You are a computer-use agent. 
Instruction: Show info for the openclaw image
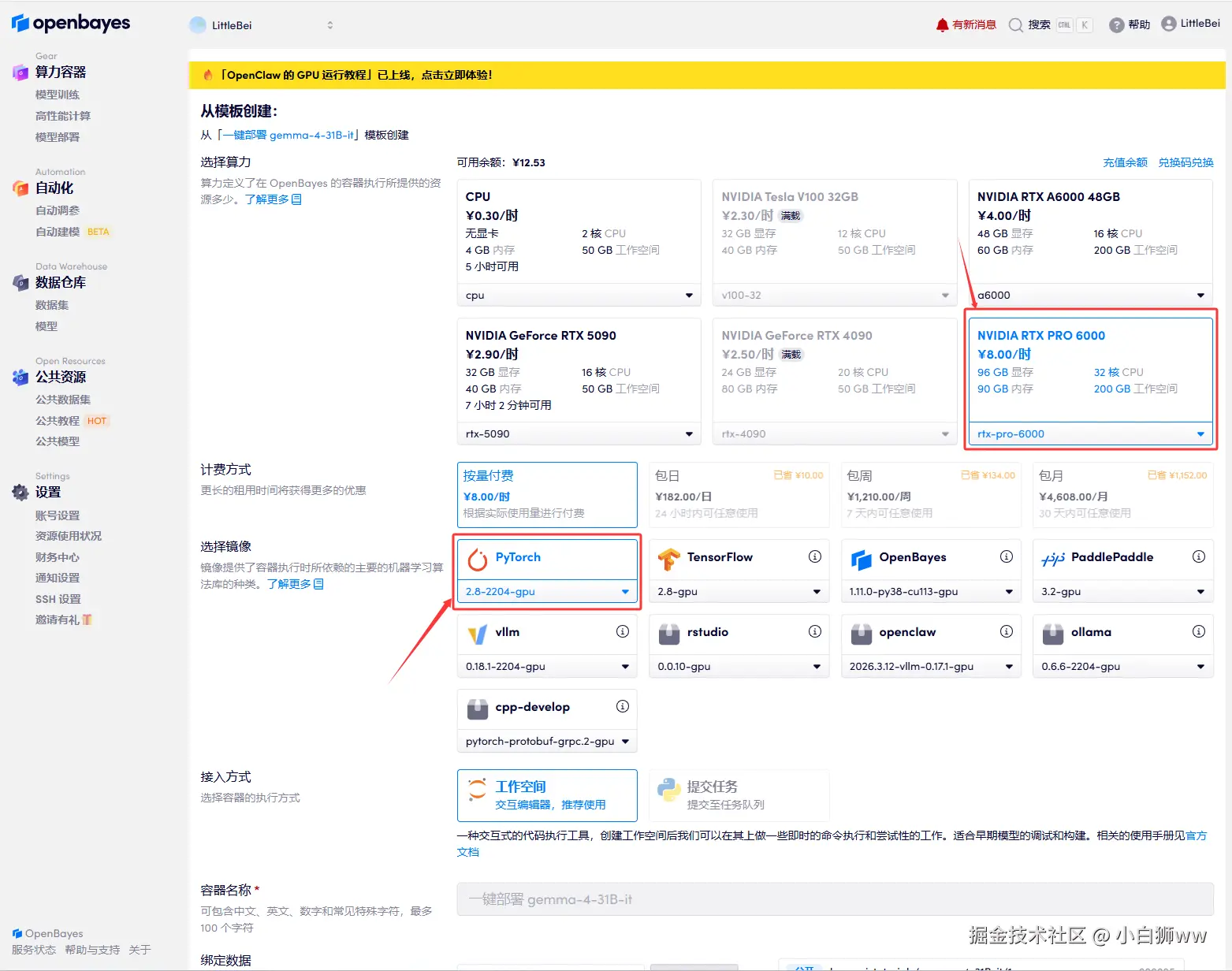pos(1007,631)
